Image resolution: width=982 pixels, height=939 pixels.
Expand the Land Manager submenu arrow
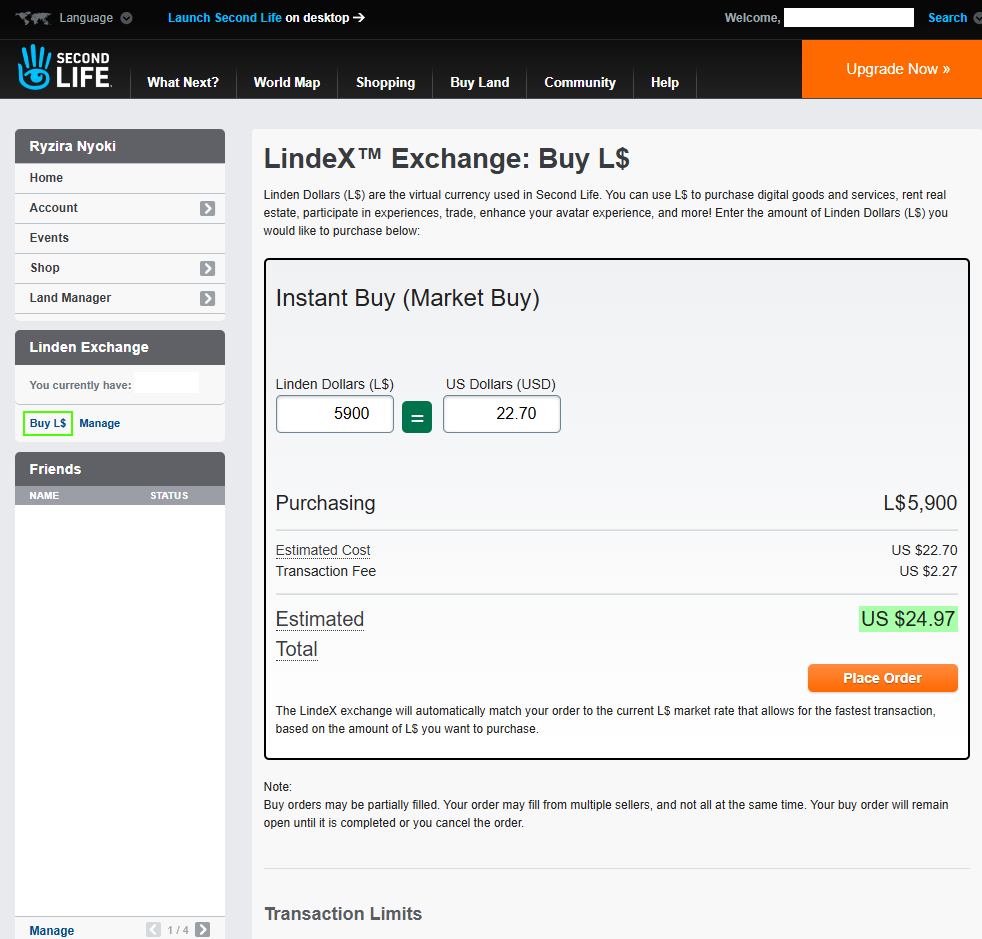point(207,299)
